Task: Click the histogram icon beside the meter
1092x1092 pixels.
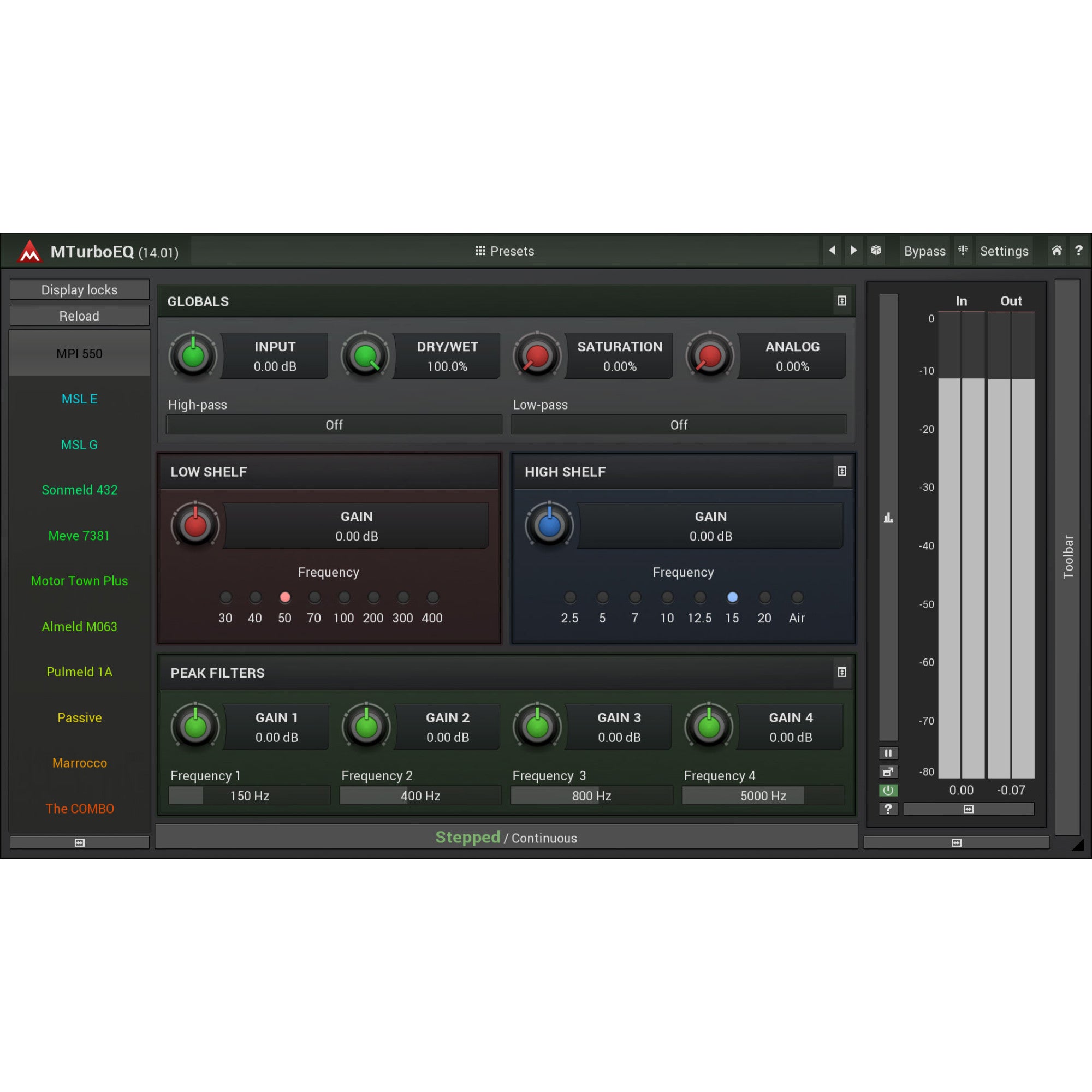Action: tap(888, 518)
